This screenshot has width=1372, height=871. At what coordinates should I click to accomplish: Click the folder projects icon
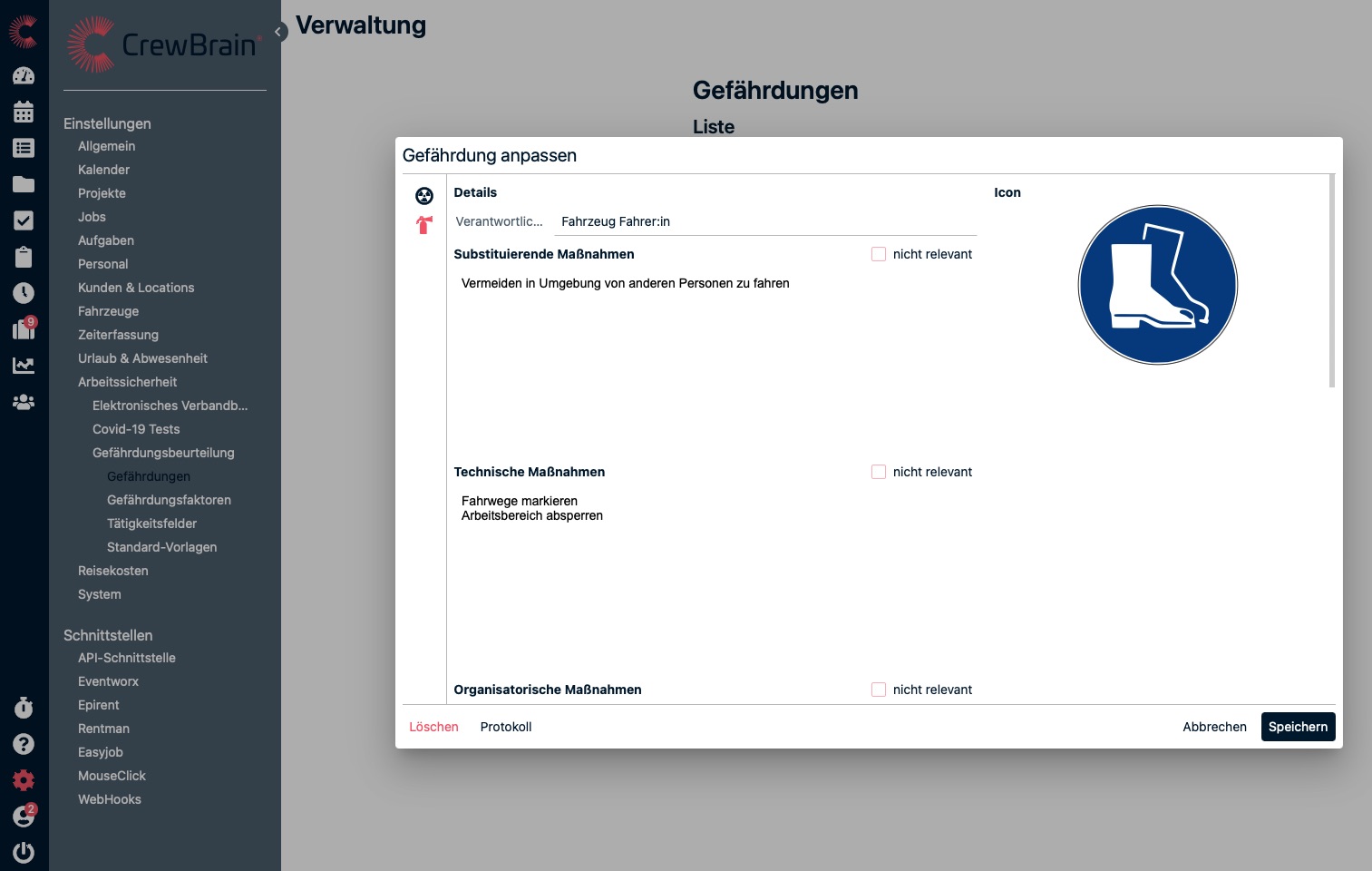(24, 185)
